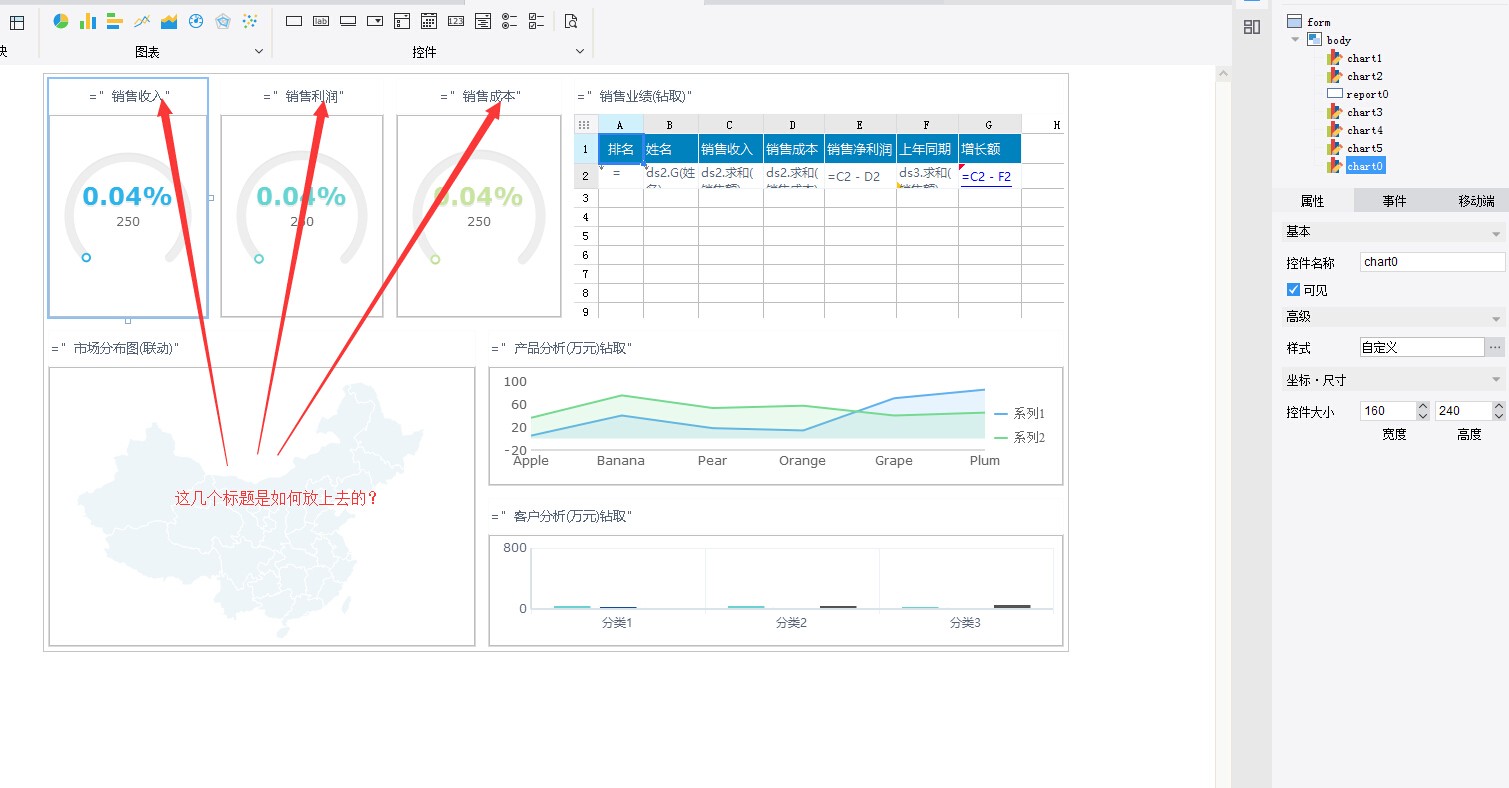The height and width of the screenshot is (788, 1509).
Task: Switch to the 事件 tab
Action: [x=1394, y=201]
